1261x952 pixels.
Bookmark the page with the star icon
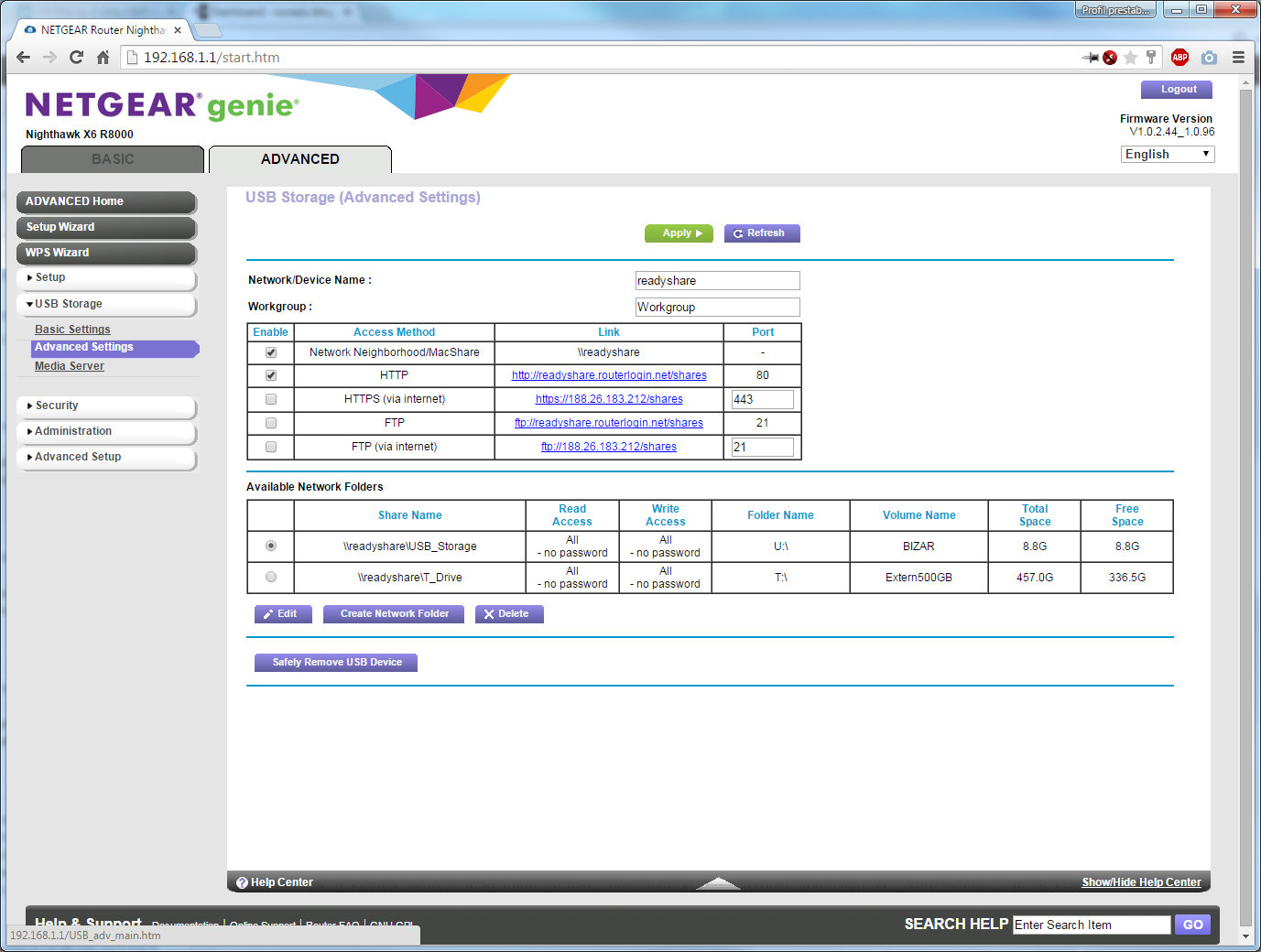click(x=1130, y=58)
